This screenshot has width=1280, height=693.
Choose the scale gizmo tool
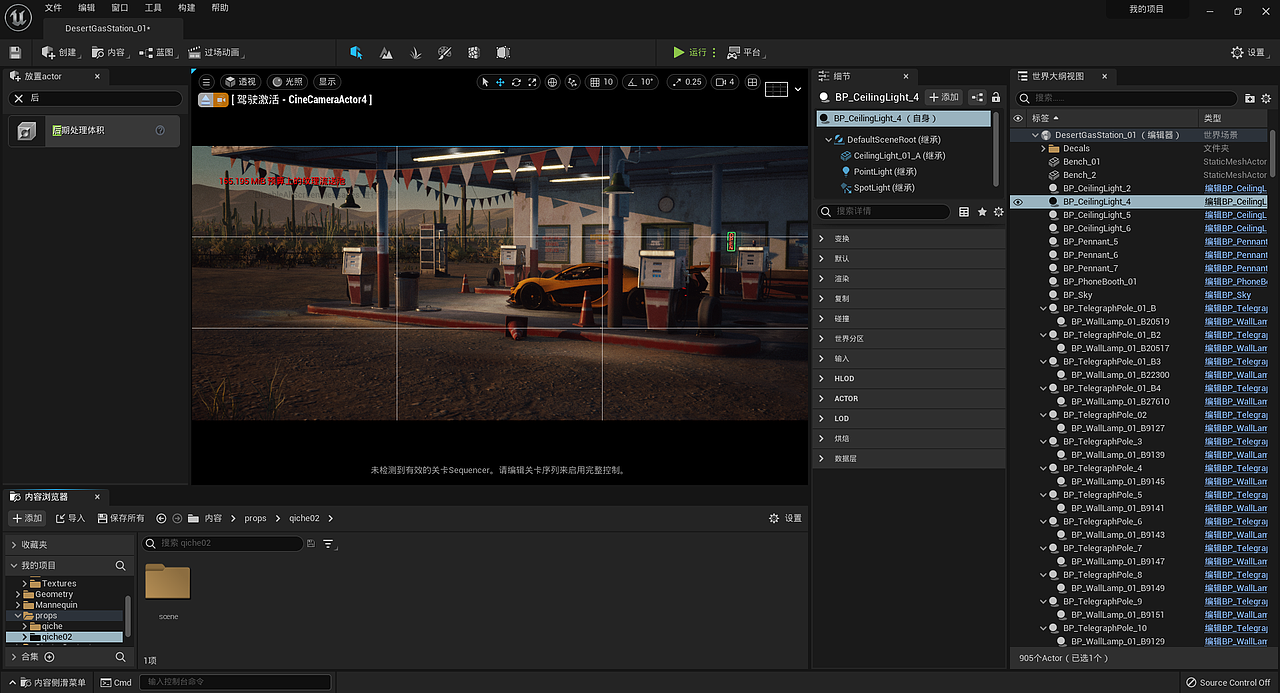[532, 82]
